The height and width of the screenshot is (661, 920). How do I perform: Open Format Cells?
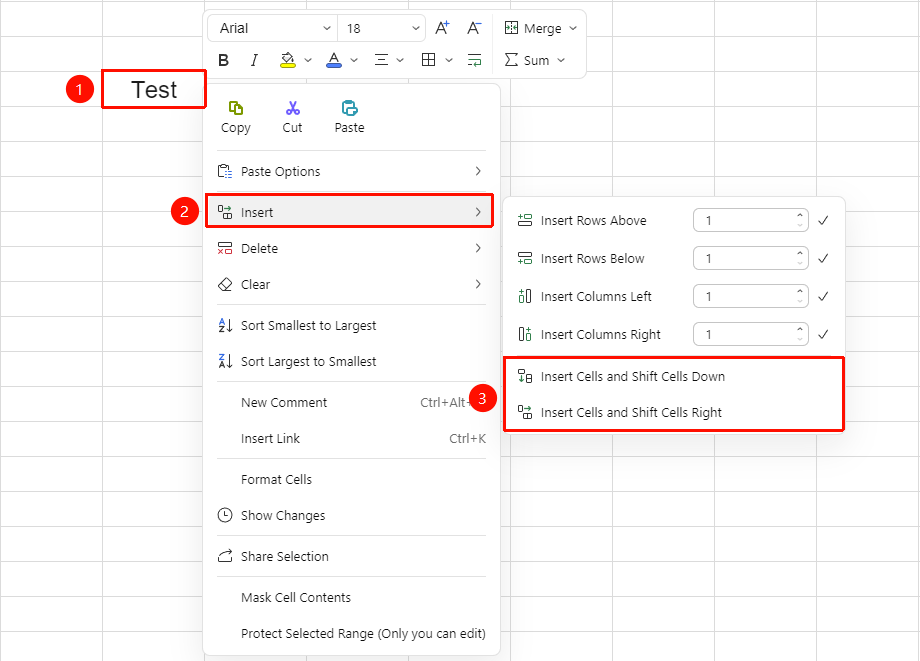[x=351, y=480]
